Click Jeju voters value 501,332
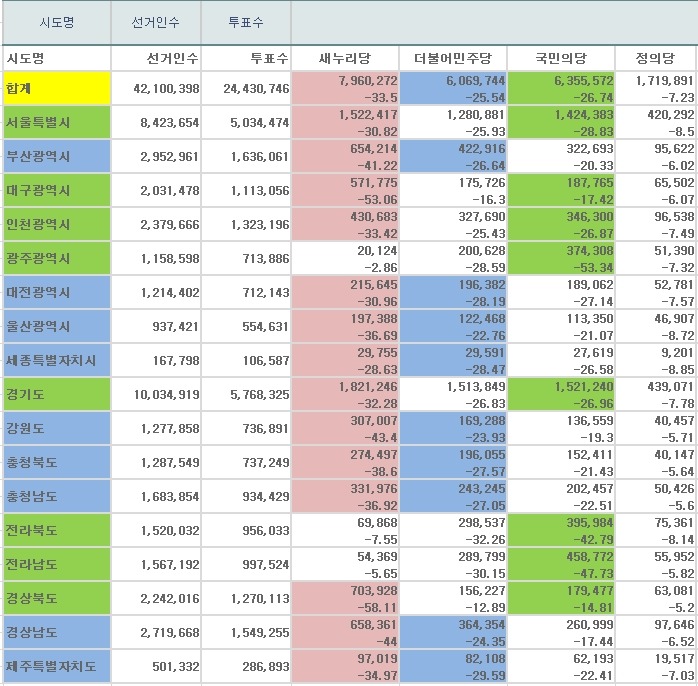 (176, 666)
